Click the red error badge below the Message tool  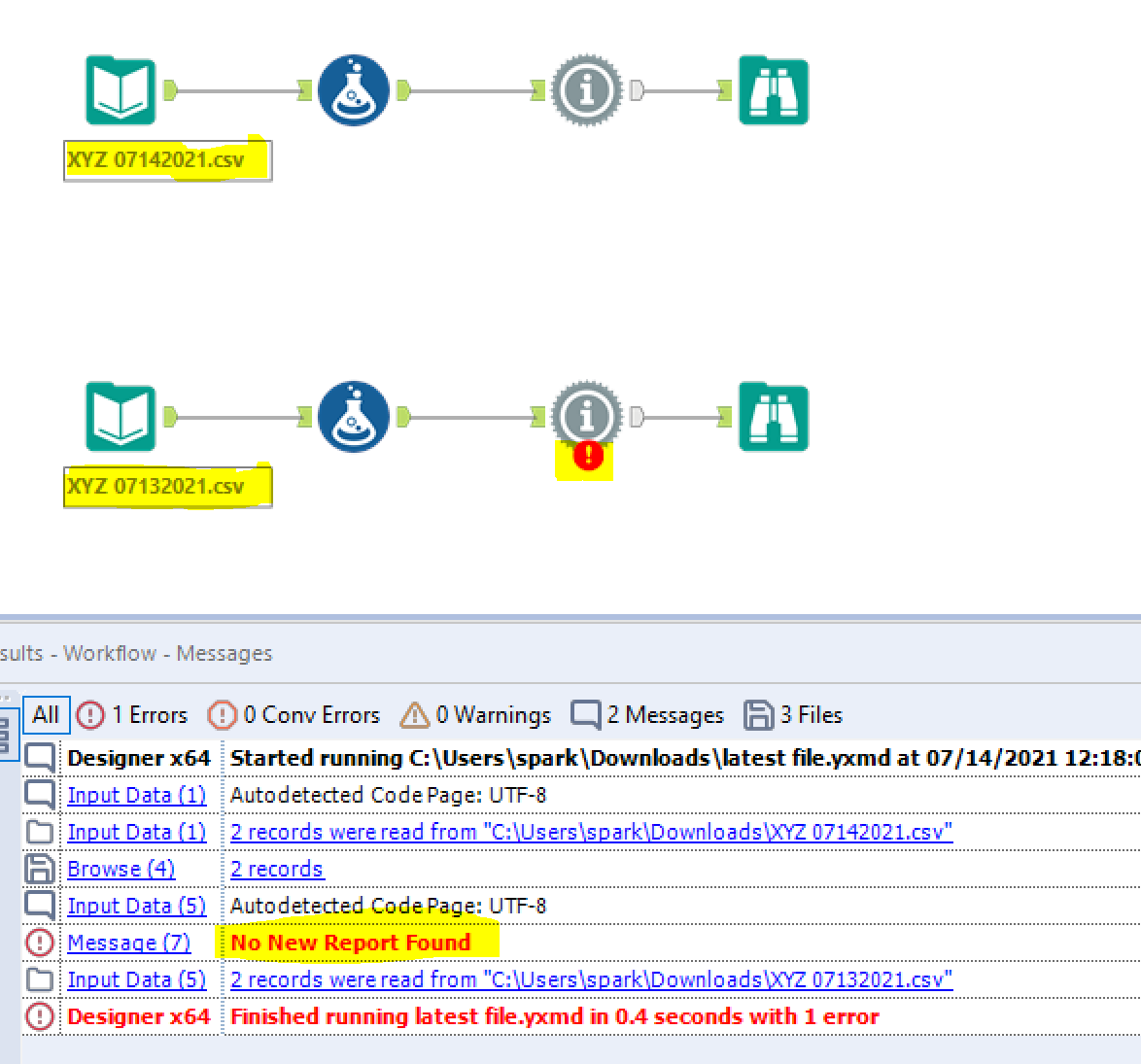click(x=586, y=455)
